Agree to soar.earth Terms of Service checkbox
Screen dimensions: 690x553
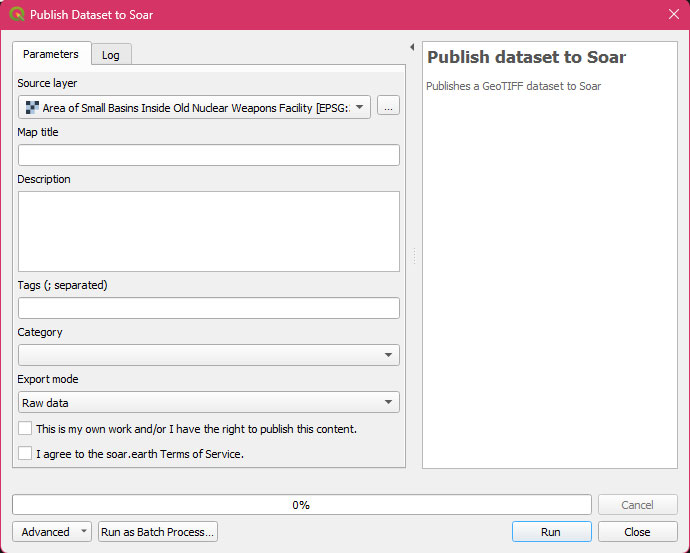click(x=25, y=453)
